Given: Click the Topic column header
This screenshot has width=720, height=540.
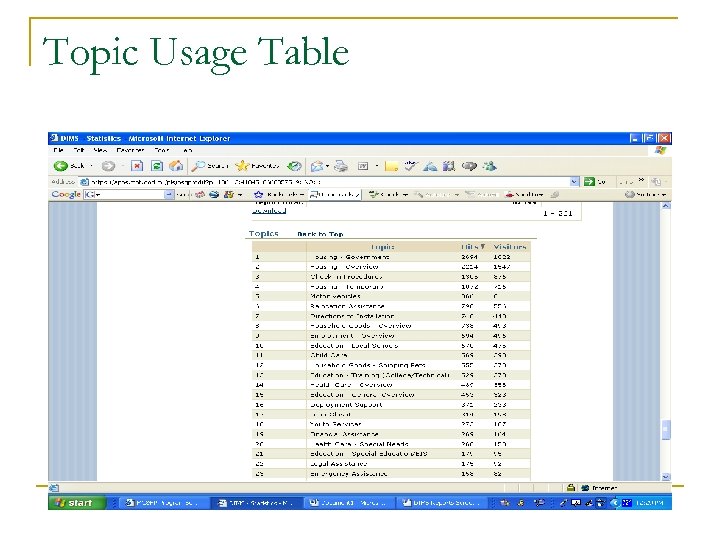Looking at the screenshot, I should pyautogui.click(x=382, y=247).
